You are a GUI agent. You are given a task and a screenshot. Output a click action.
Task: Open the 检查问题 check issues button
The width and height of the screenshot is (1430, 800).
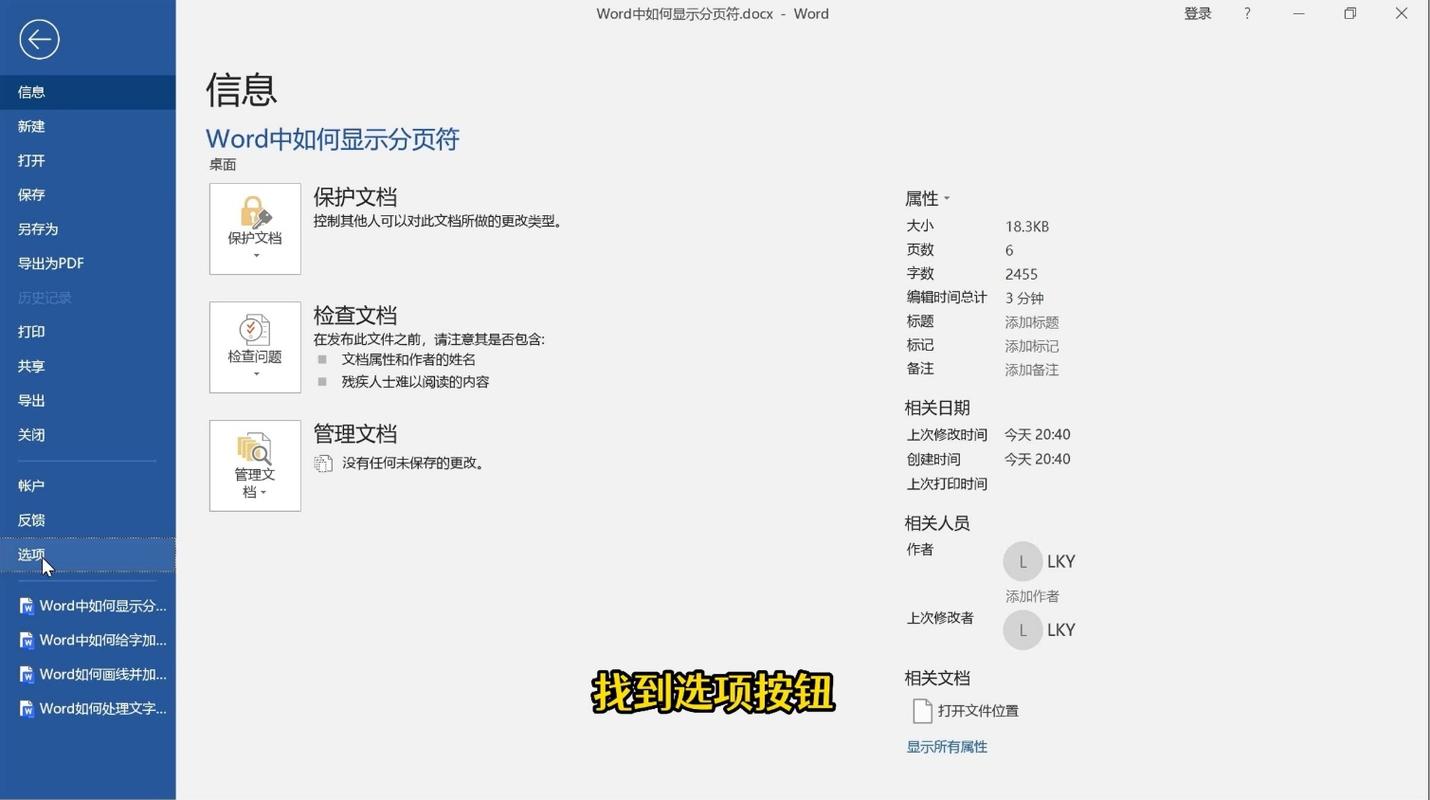[255, 347]
